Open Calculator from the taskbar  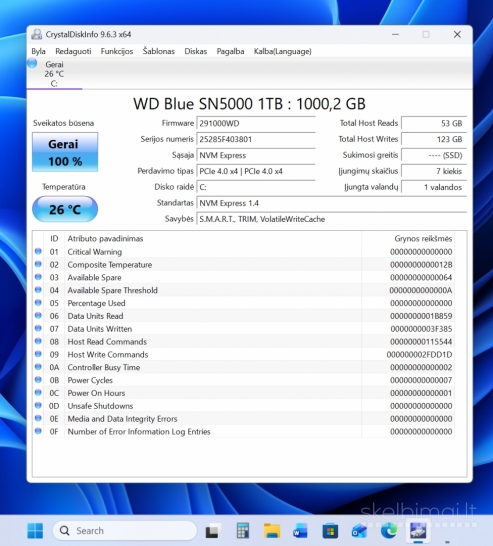(x=243, y=531)
